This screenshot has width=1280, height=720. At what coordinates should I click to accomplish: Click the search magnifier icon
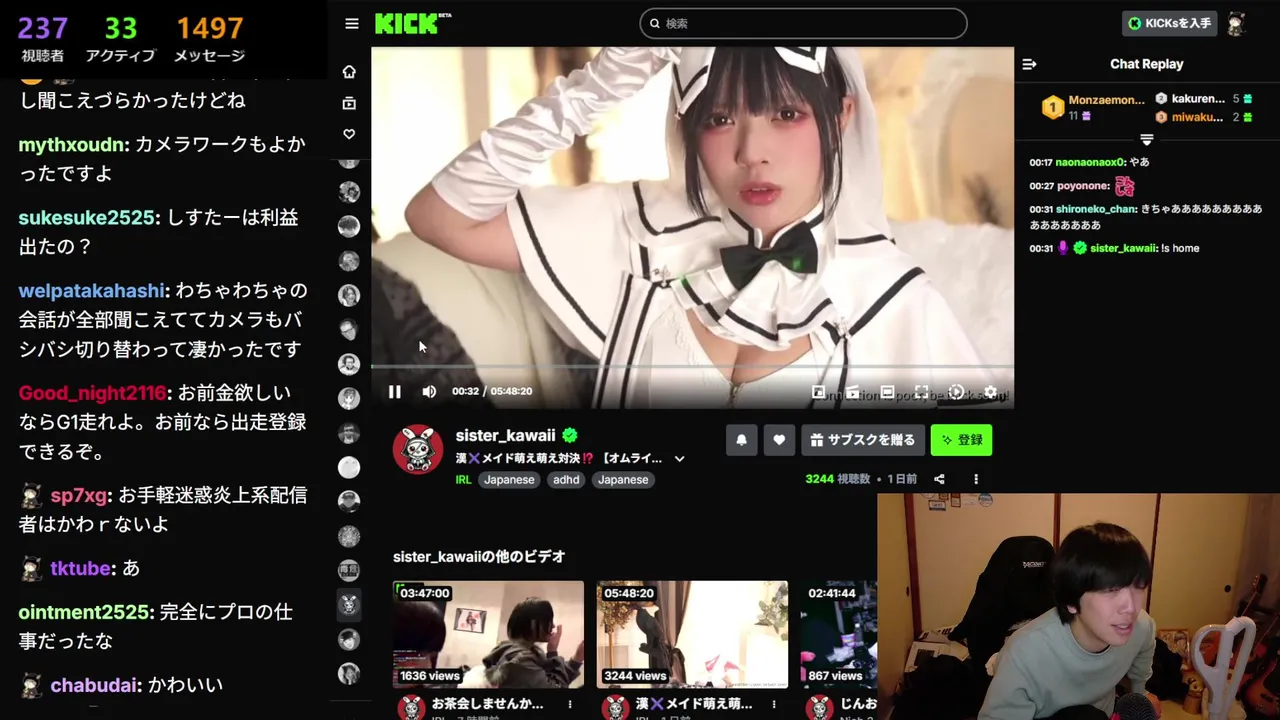click(x=655, y=23)
